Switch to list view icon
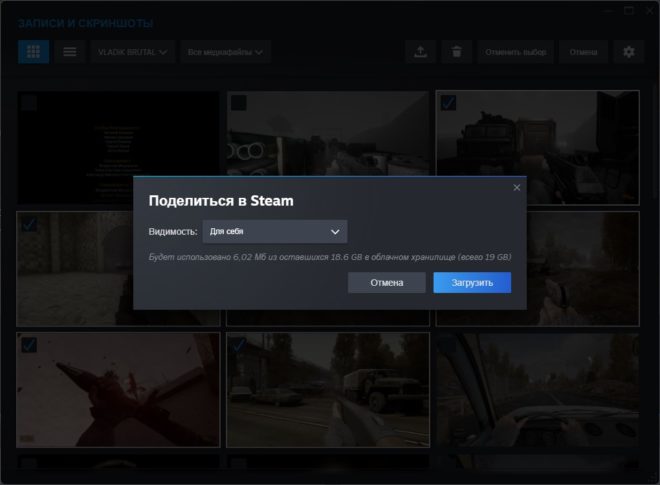The height and width of the screenshot is (485, 660). 70,52
